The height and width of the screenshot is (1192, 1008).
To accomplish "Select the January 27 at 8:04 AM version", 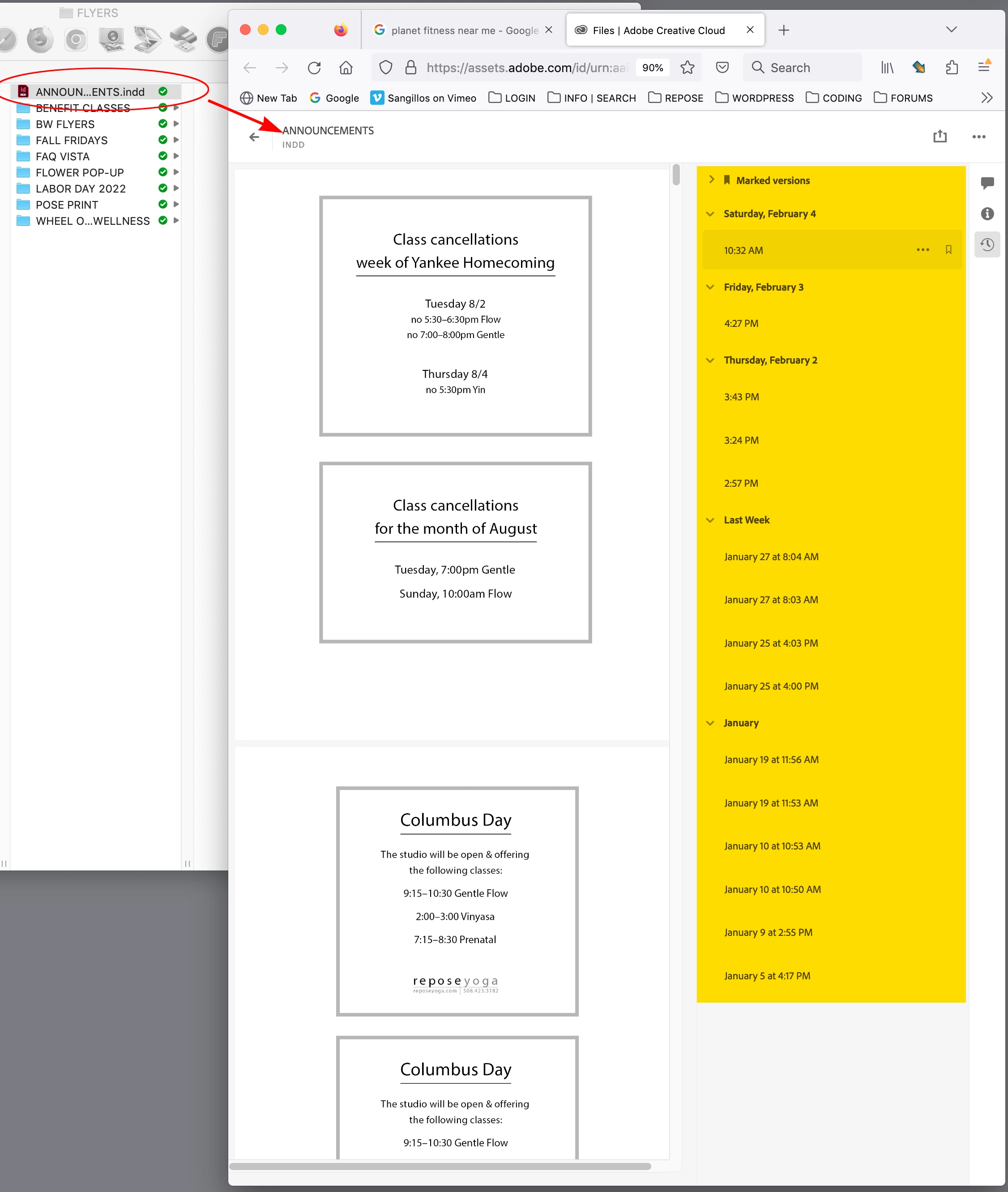I will 771,557.
